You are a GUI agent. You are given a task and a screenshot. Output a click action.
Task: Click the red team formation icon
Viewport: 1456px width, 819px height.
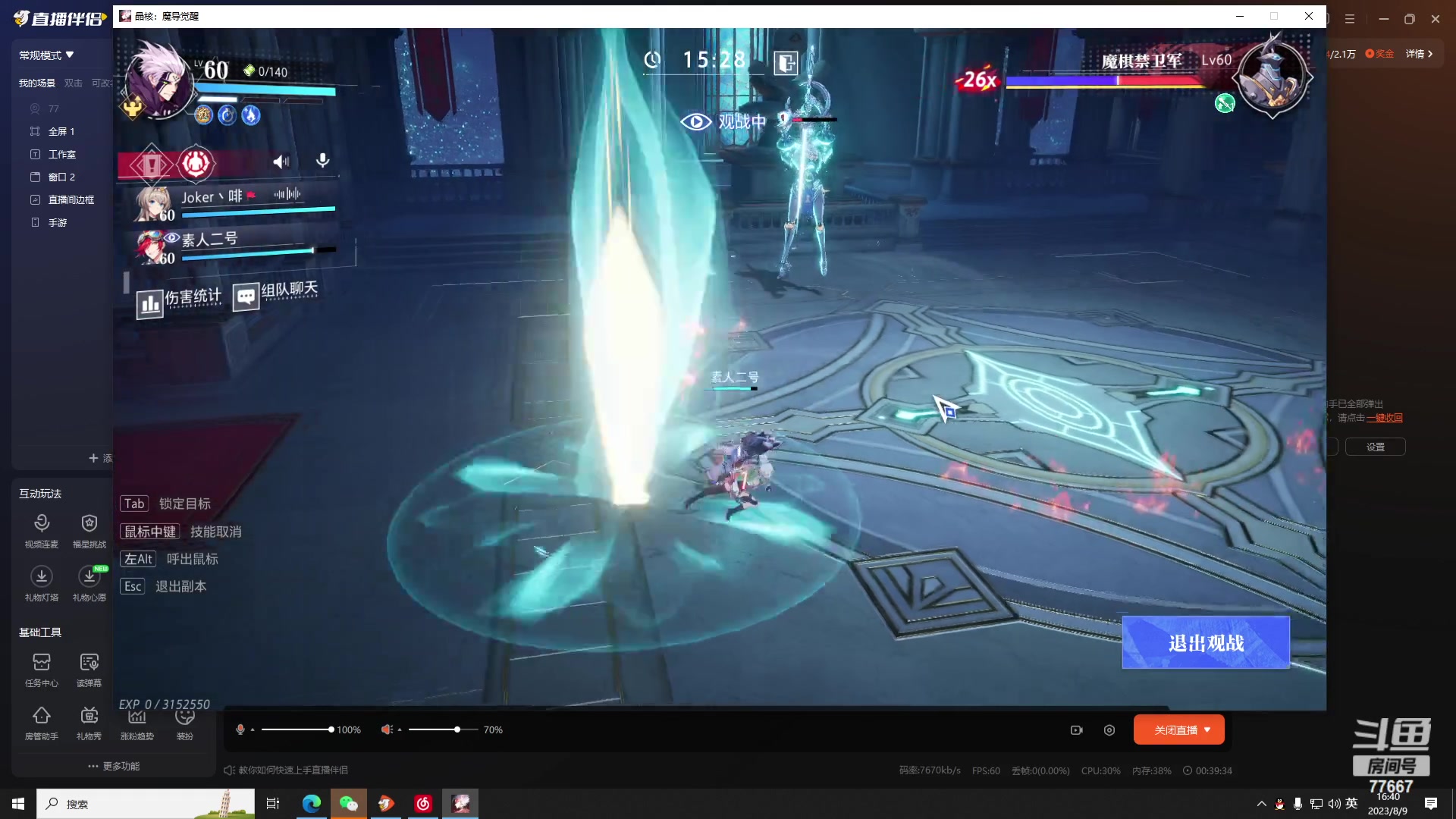(x=196, y=163)
